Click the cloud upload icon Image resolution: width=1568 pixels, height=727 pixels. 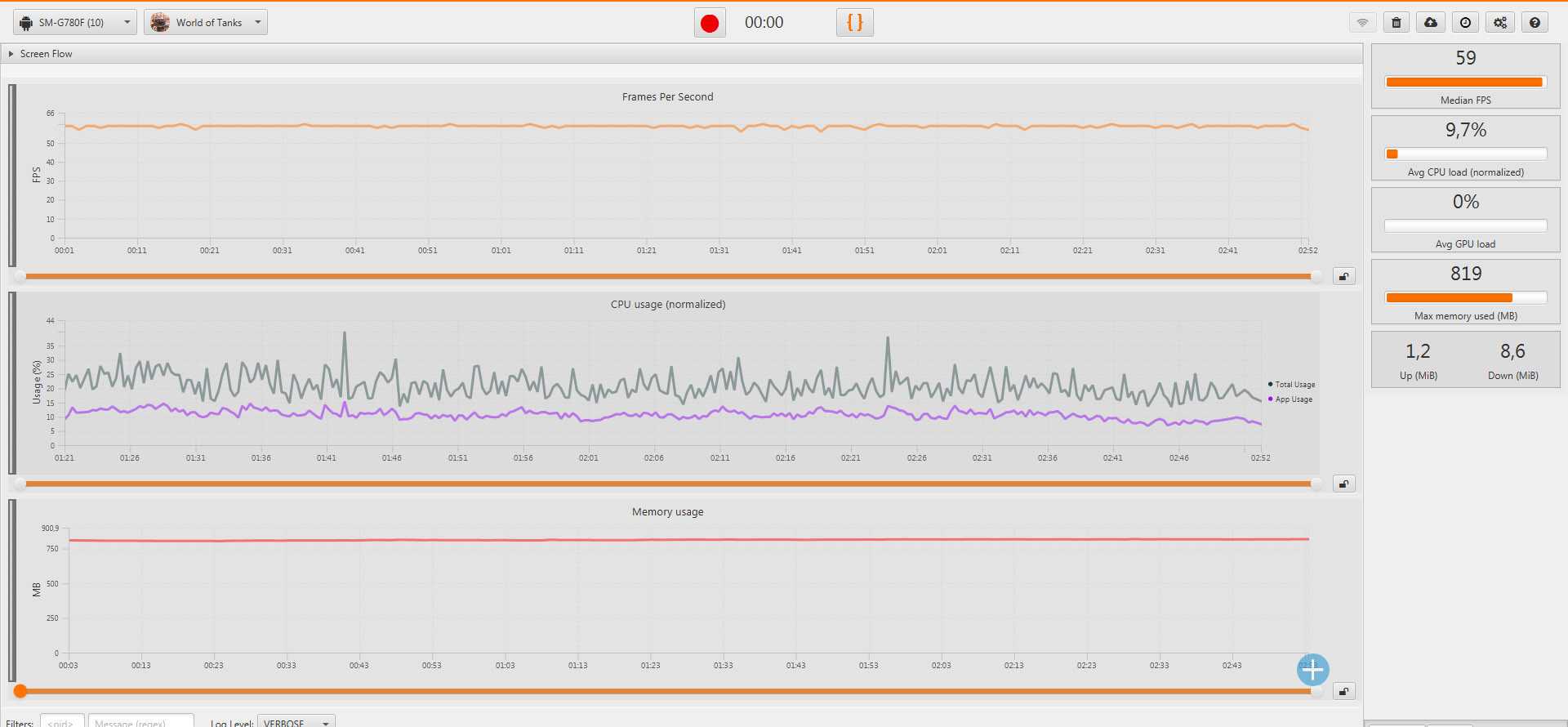click(1431, 23)
